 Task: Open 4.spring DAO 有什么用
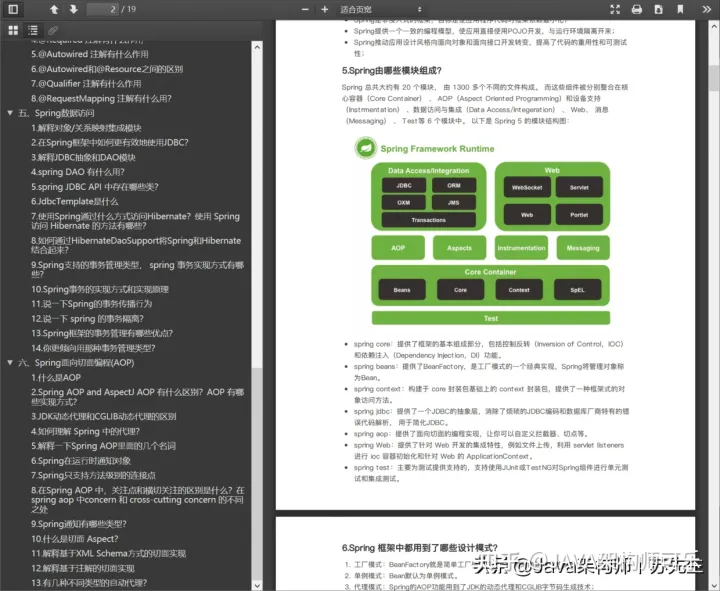click(78, 172)
